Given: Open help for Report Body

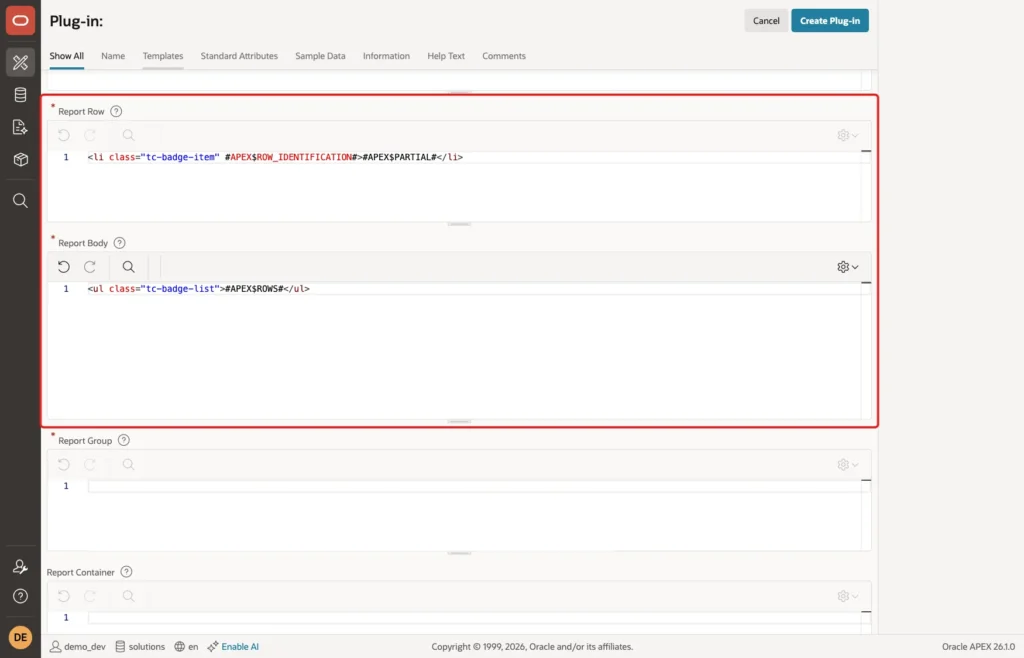Looking at the screenshot, I should click(120, 243).
